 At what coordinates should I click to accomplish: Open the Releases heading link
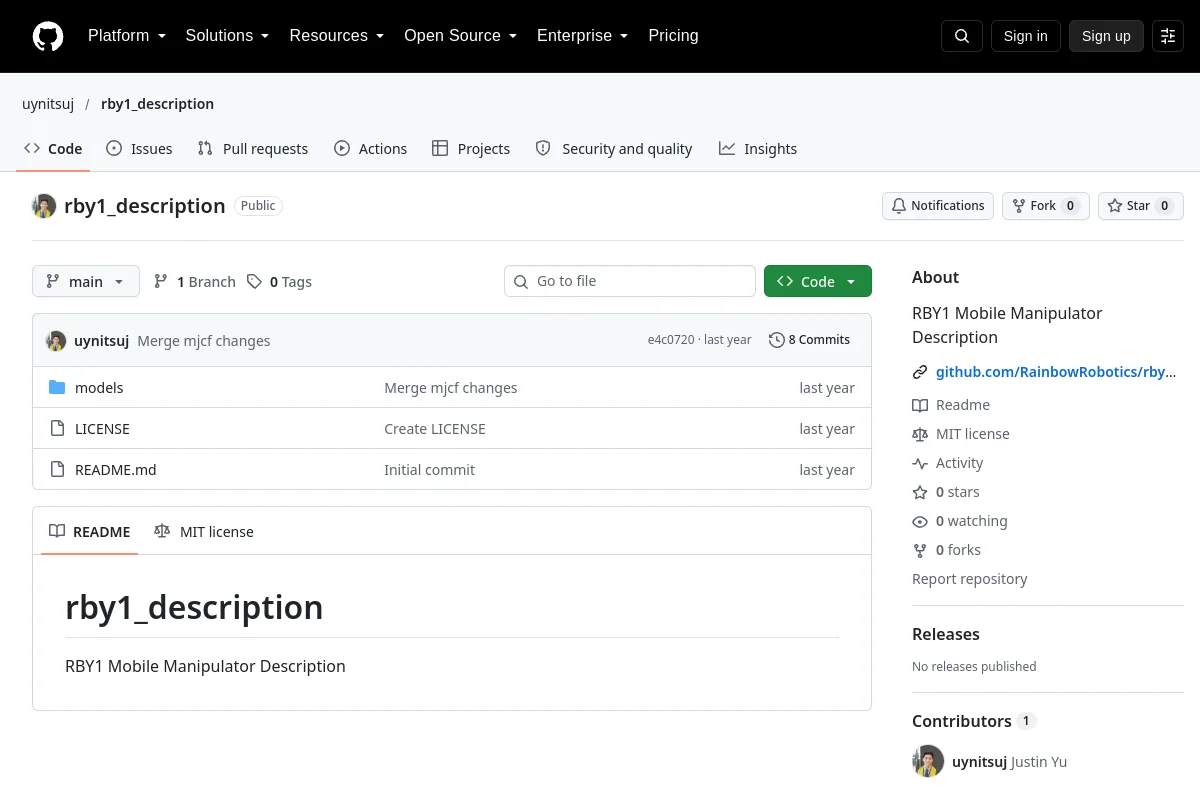coord(946,634)
